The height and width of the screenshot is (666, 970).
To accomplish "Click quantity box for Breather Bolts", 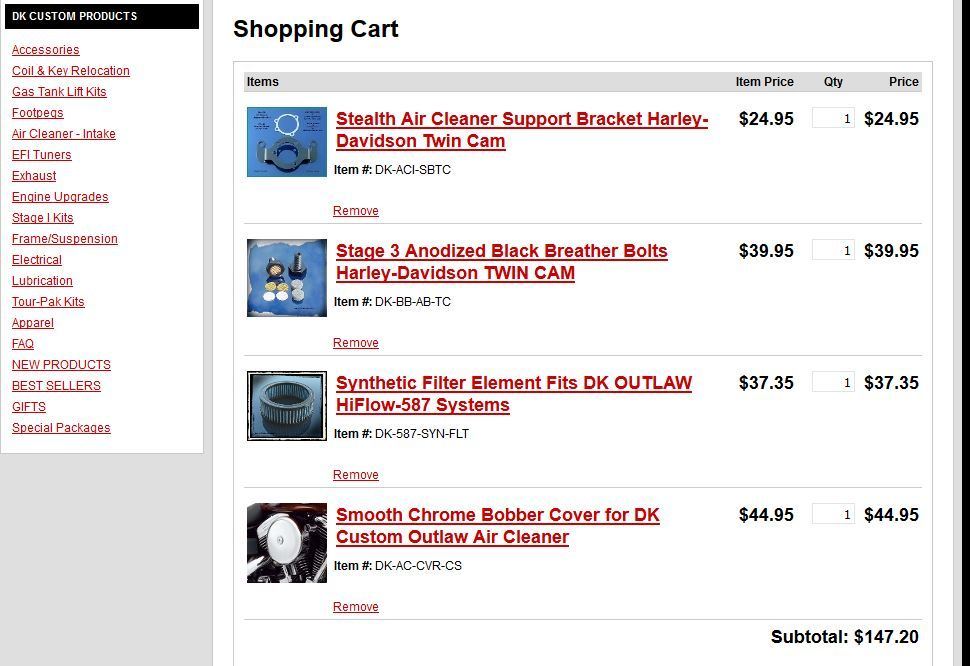I will point(833,250).
